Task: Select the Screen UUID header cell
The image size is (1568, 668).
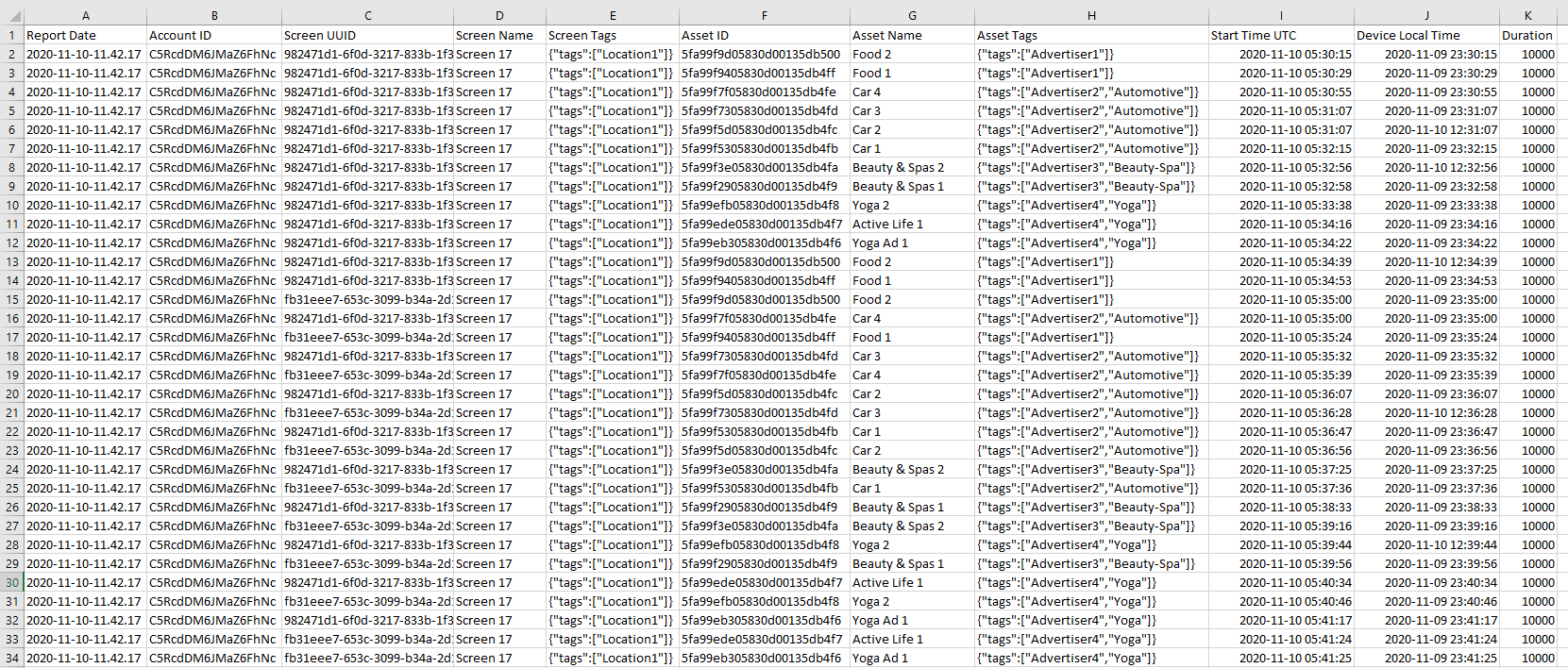Action: pyautogui.click(x=368, y=35)
